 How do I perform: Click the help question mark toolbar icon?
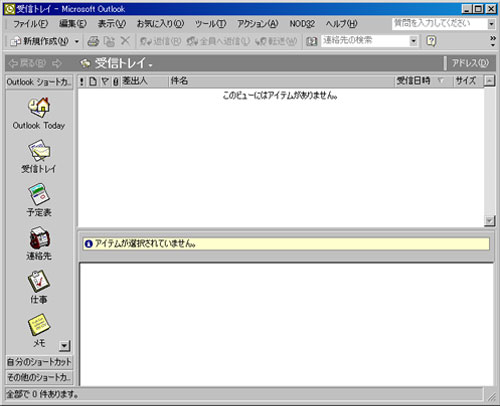(431, 41)
